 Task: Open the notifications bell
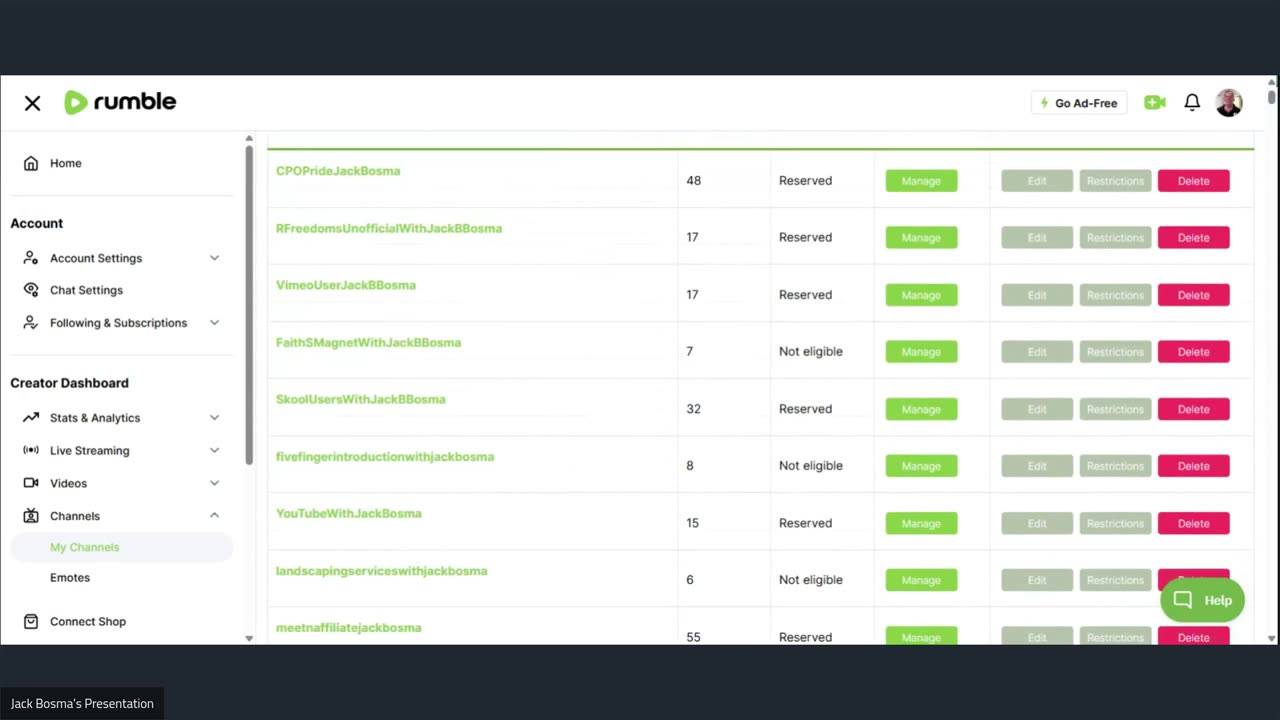click(1192, 103)
